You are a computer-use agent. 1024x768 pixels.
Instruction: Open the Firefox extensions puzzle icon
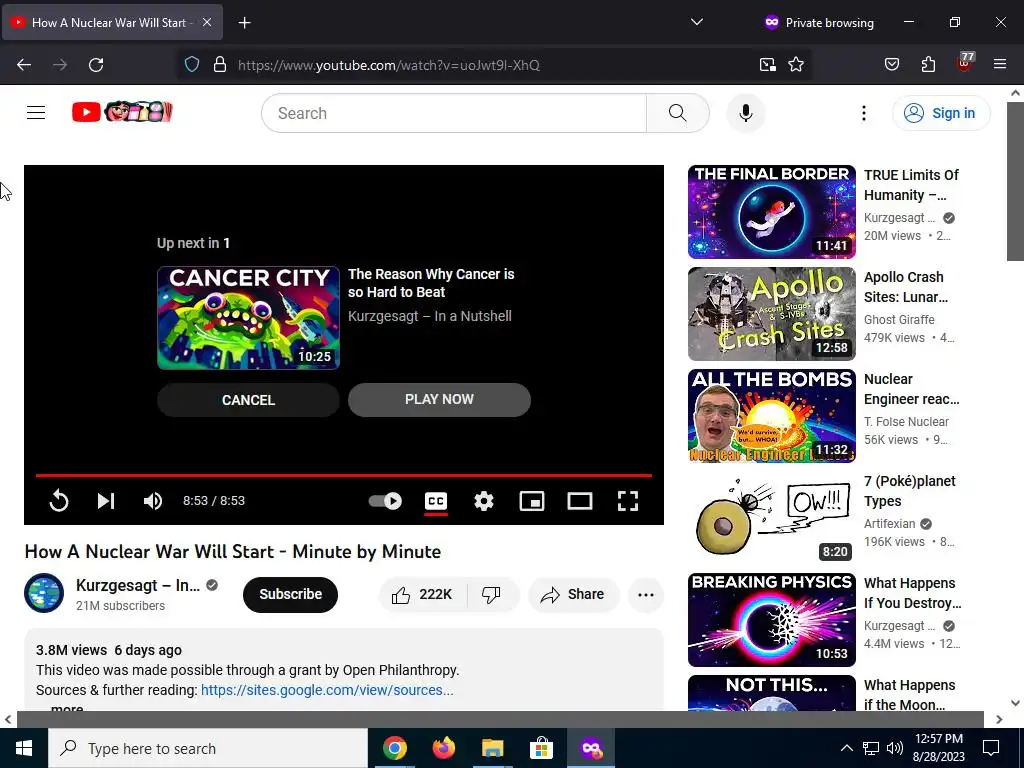(928, 65)
